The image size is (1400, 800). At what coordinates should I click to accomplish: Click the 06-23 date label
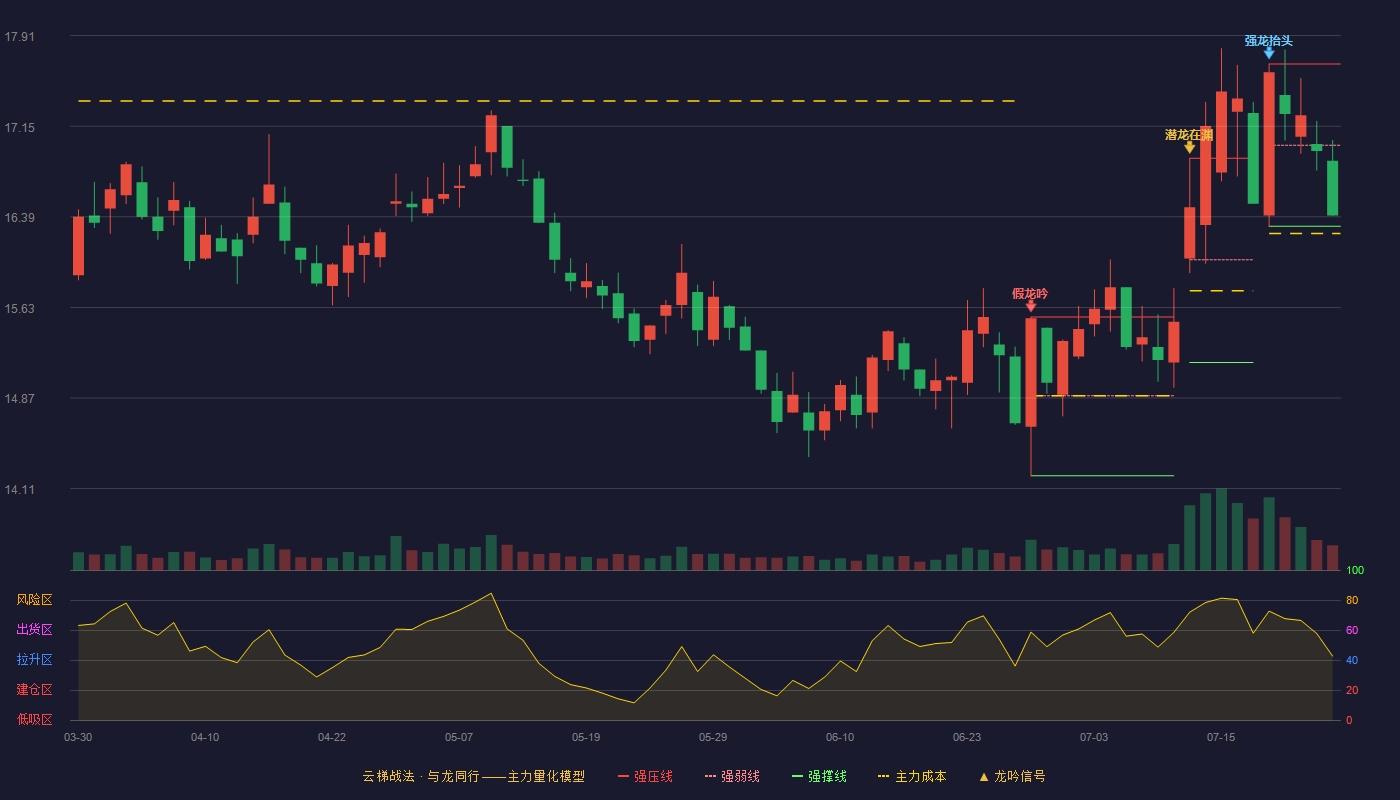967,737
